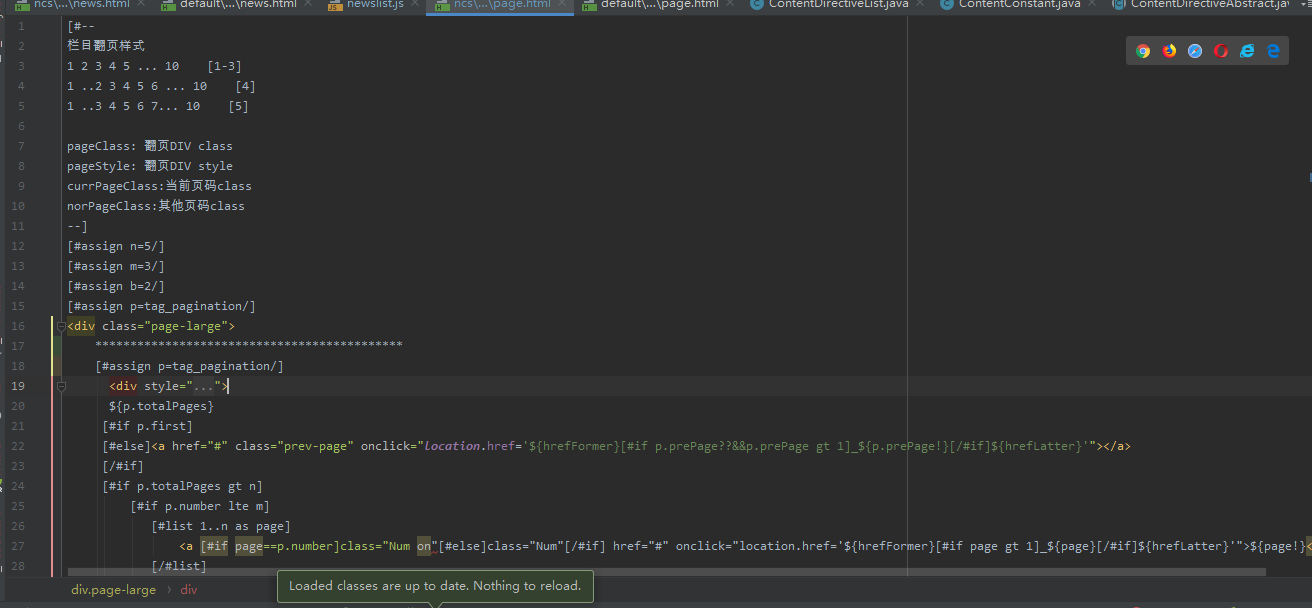
Task: Select div.page-large in the breadcrumb
Action: 113,590
